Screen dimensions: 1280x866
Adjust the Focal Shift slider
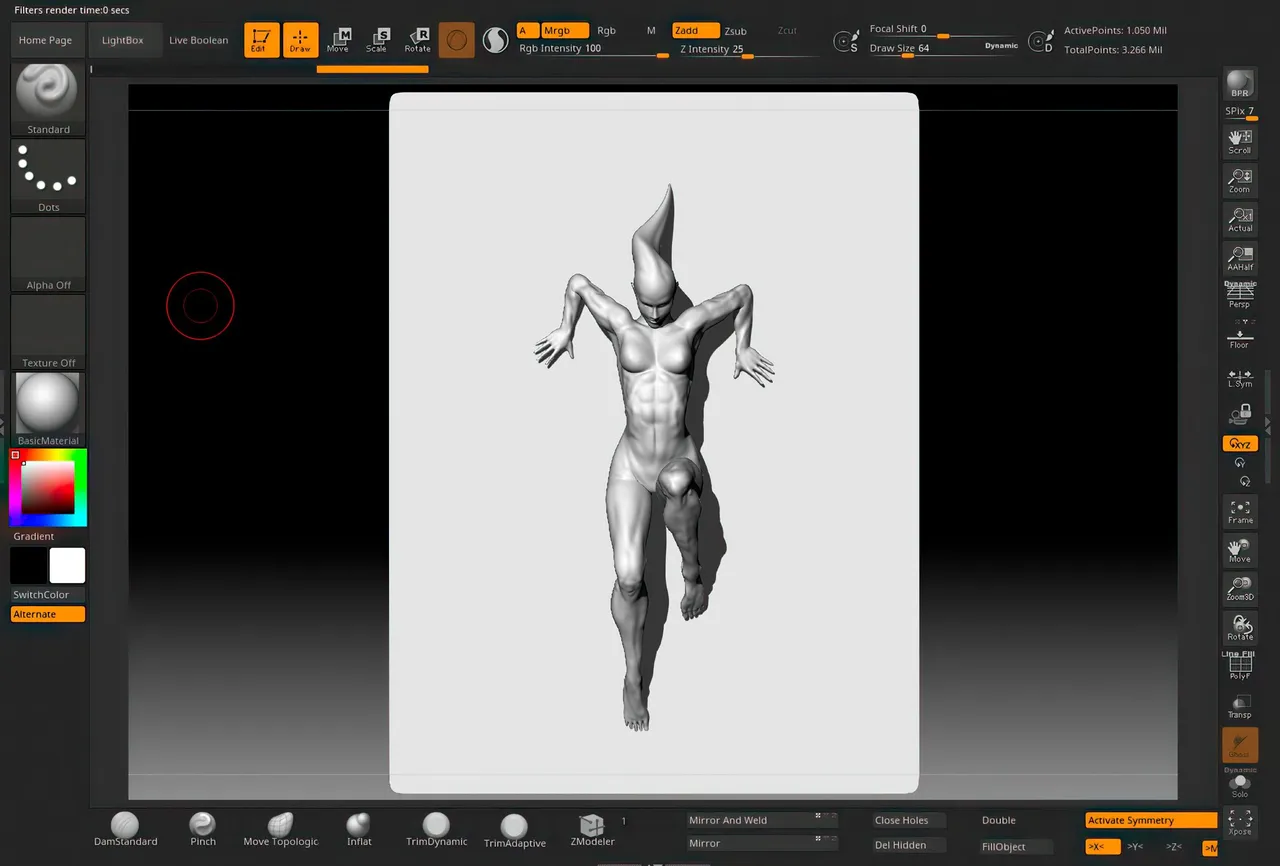pos(942,30)
